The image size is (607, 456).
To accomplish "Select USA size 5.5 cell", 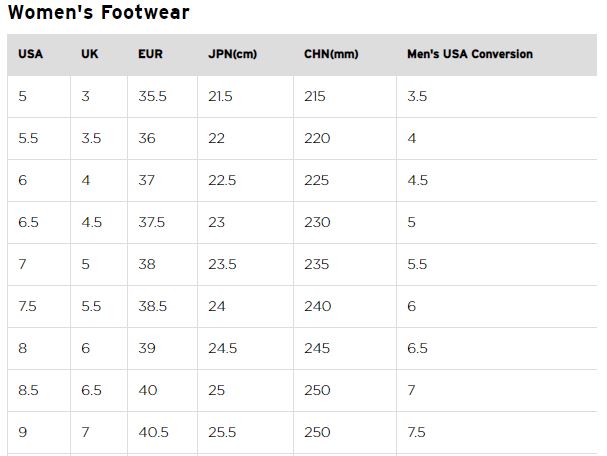I will (x=39, y=139).
